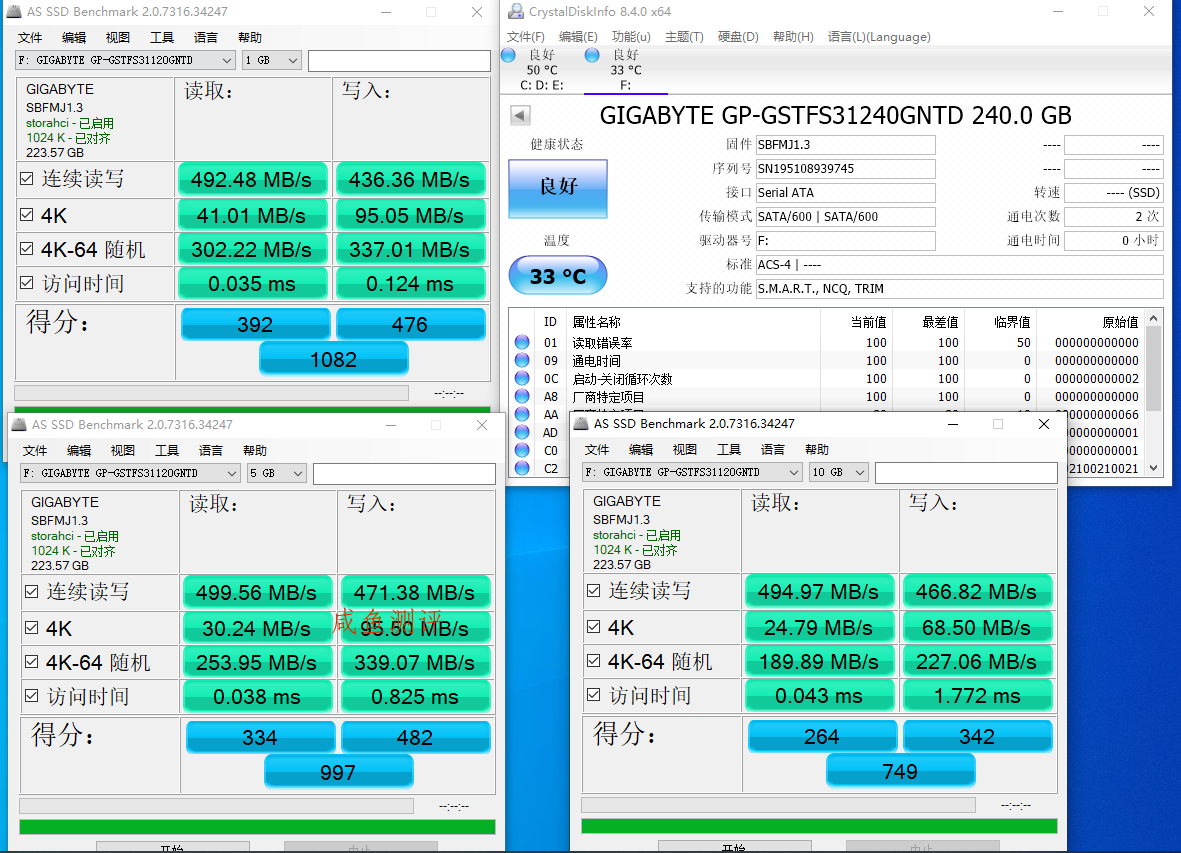Open 编辑 menu in the 5 GB AS SSD window
The image size is (1181, 853).
pyautogui.click(x=79, y=450)
